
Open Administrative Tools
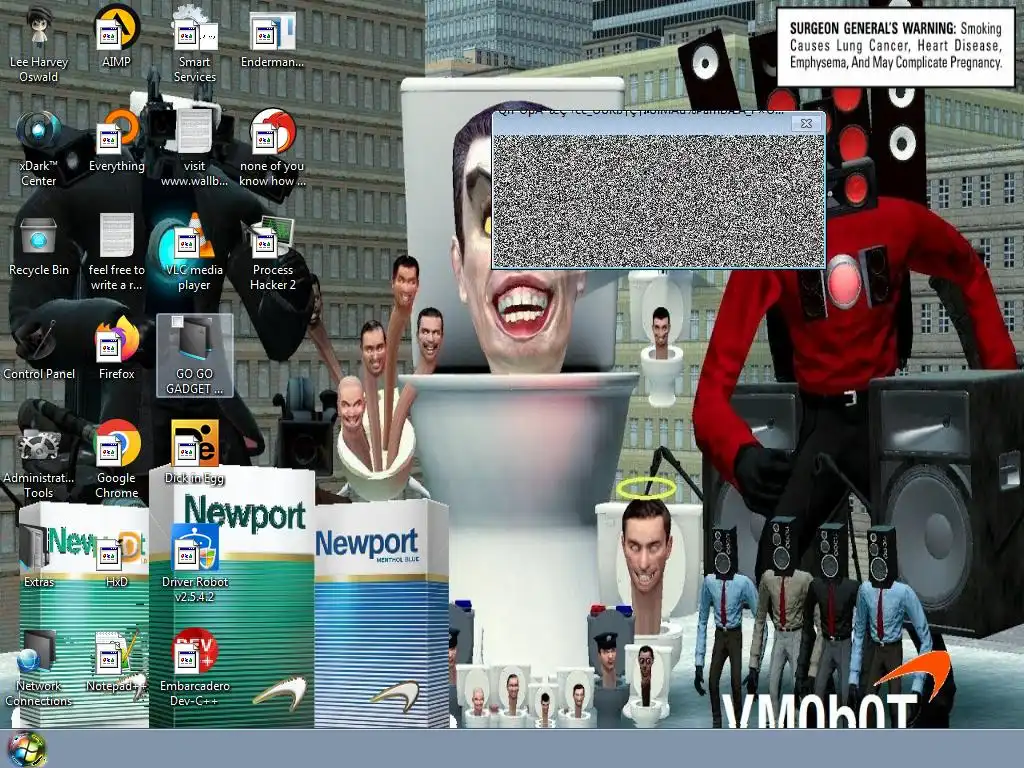pyautogui.click(x=39, y=461)
